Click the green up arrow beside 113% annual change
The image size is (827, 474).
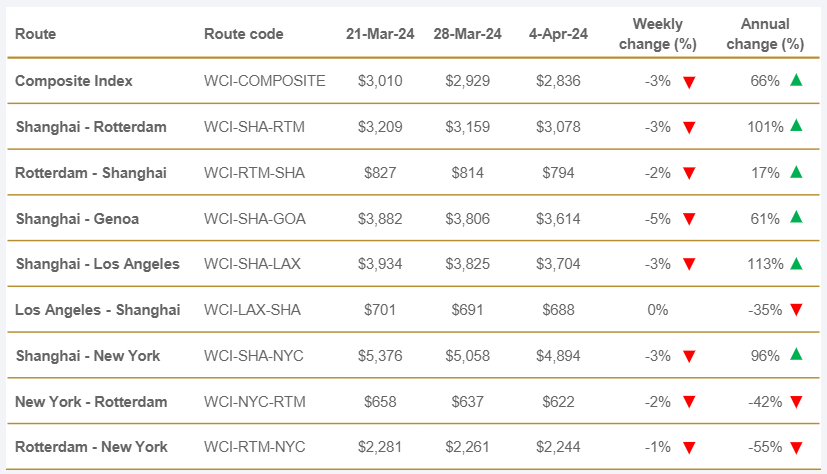pyautogui.click(x=796, y=263)
